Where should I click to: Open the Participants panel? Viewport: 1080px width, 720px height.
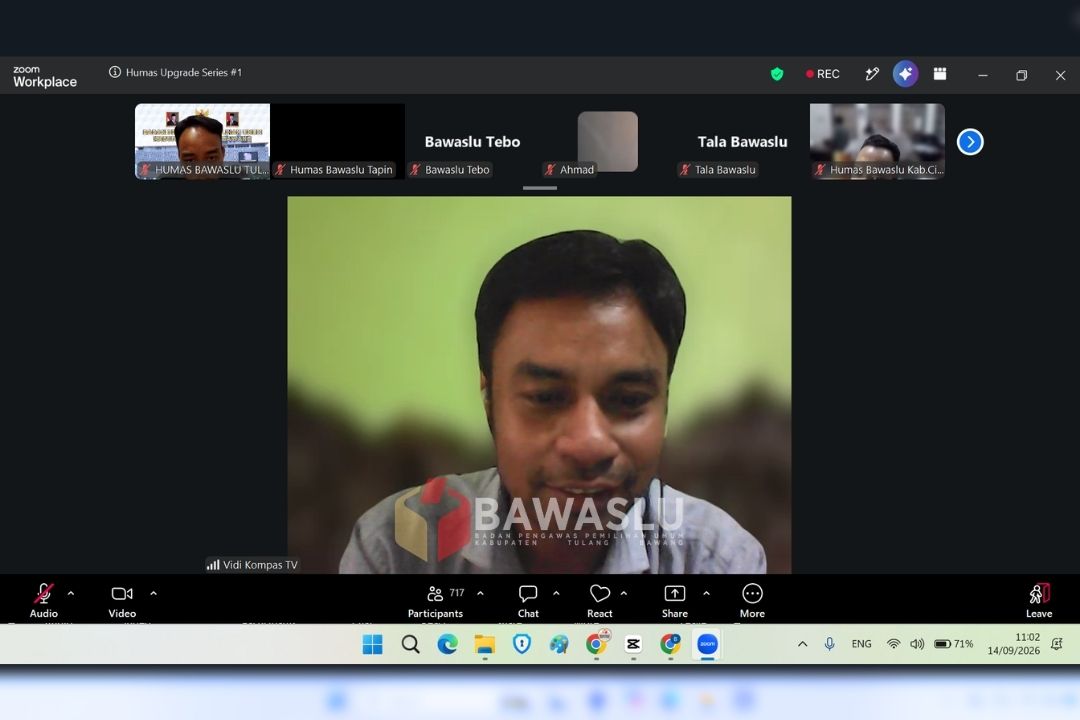tap(435, 600)
